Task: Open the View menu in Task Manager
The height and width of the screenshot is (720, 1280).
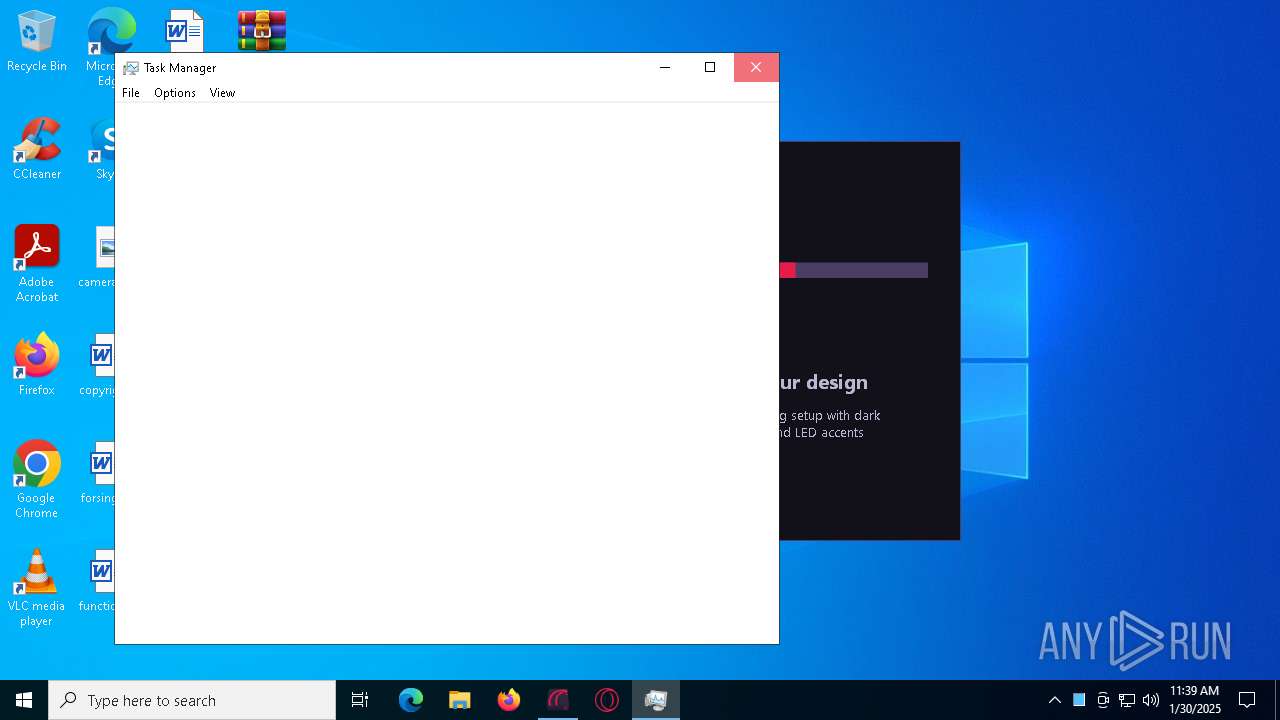Action: click(222, 93)
